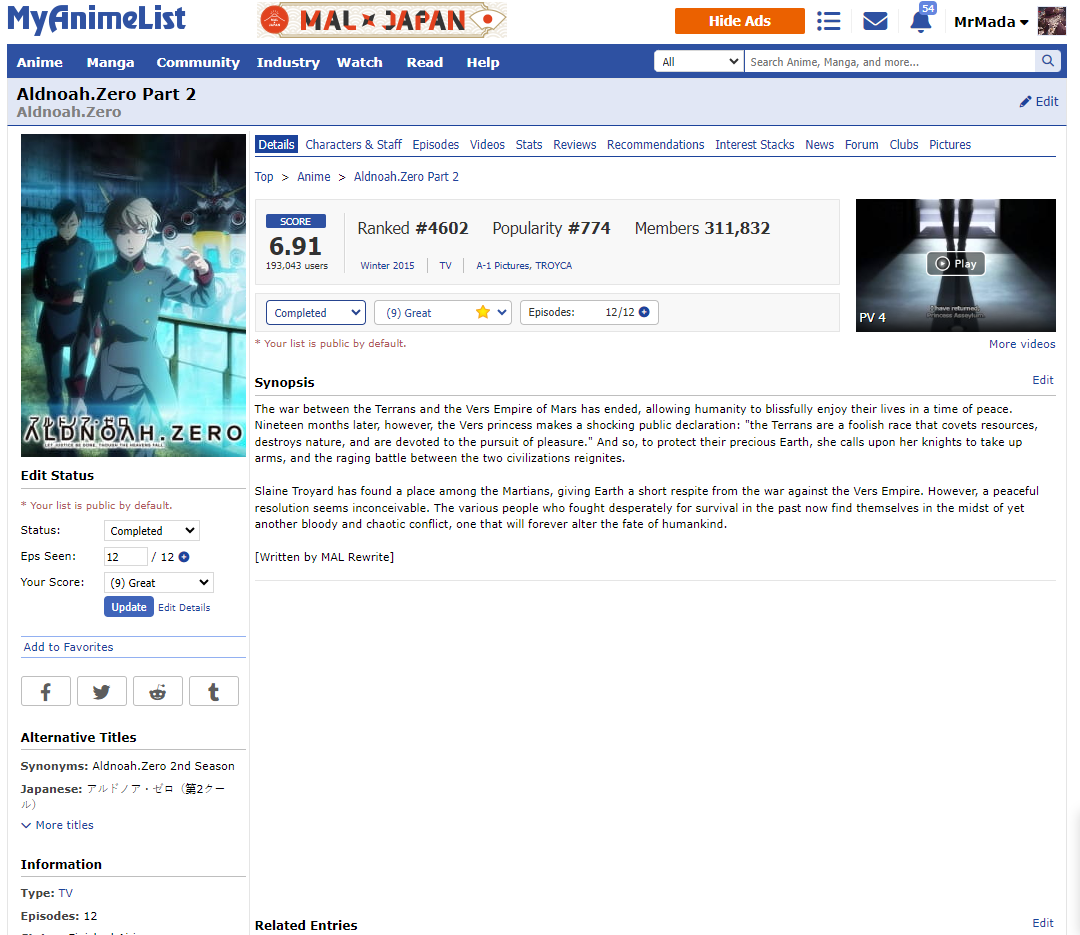Open the notifications bell icon
The width and height of the screenshot is (1080, 935).
pos(921,21)
